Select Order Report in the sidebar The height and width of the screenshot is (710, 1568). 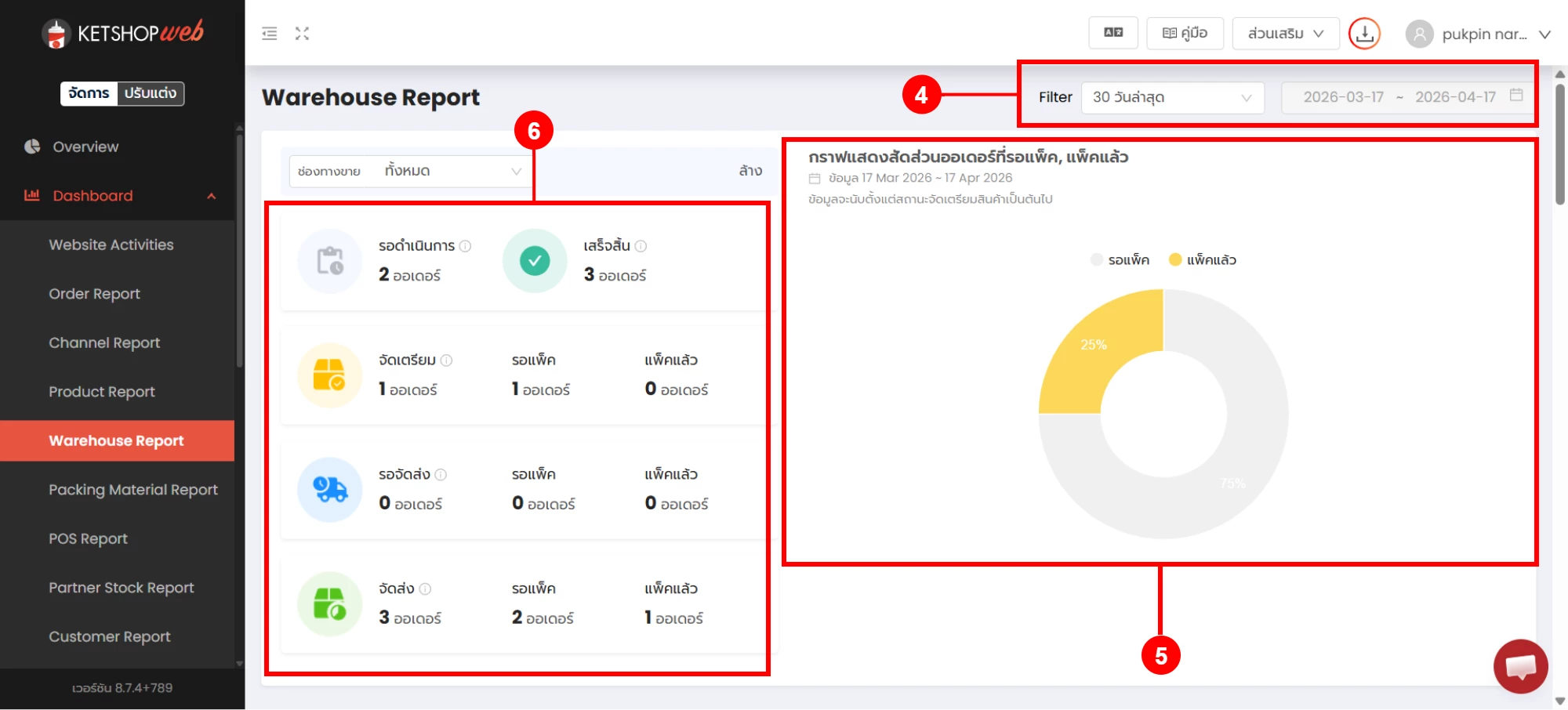point(94,293)
